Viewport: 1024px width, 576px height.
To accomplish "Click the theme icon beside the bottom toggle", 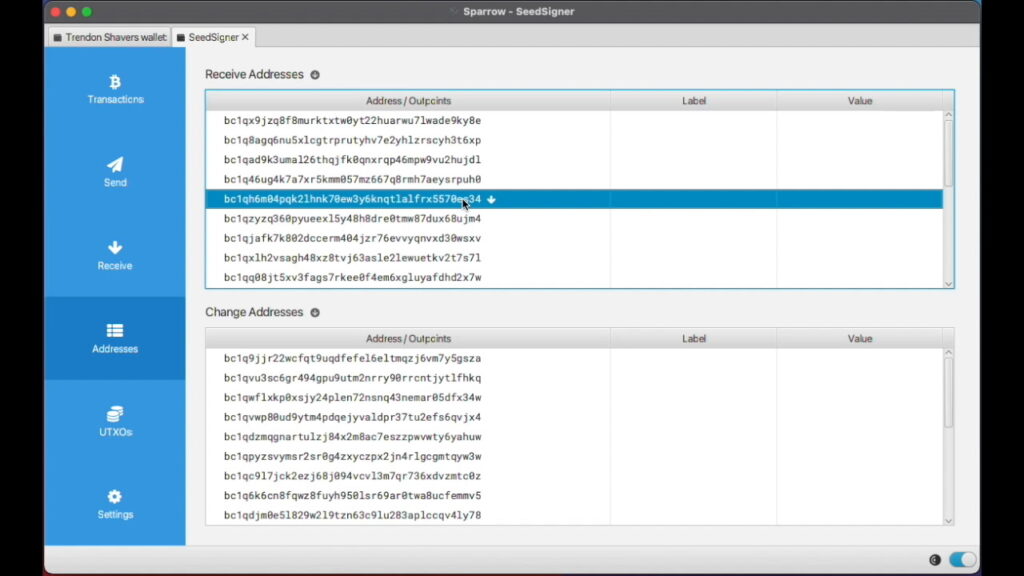I will (x=935, y=560).
